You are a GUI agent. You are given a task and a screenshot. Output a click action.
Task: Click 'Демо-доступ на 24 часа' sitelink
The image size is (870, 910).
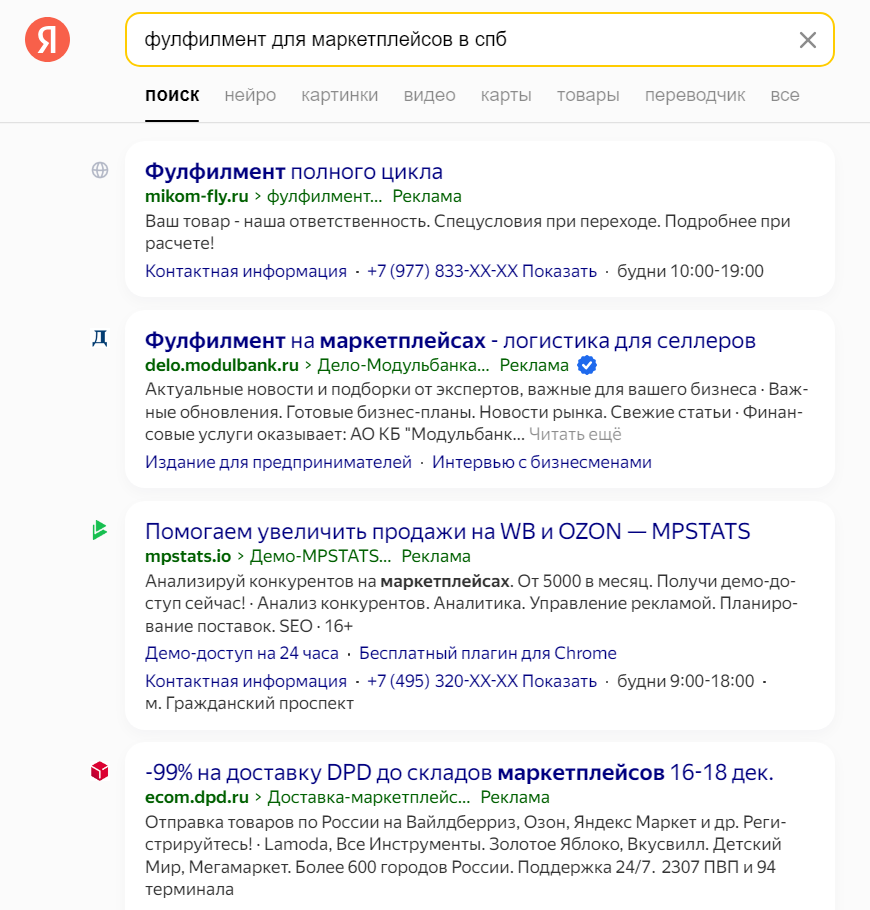coord(241,653)
